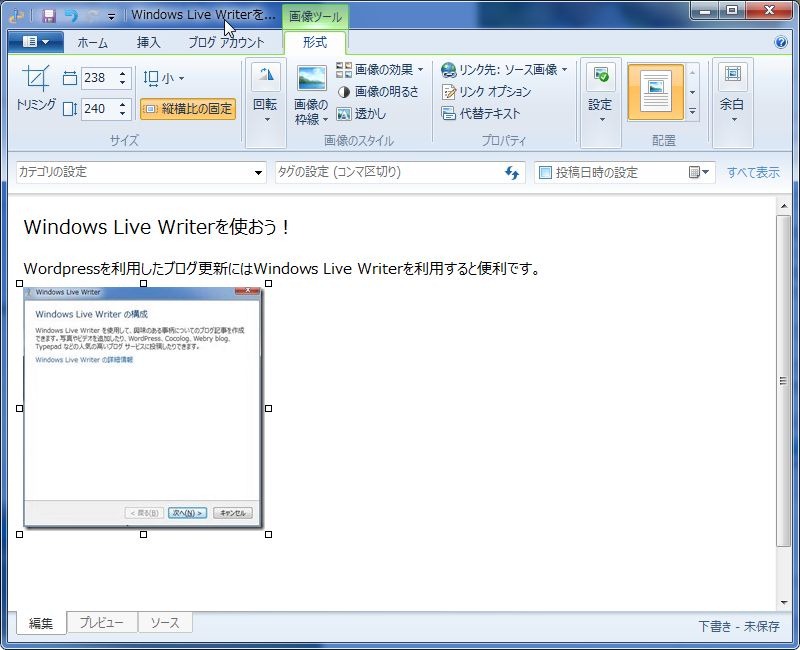The image size is (800, 650).
Task: Click the image height input field
Action: pos(99,109)
